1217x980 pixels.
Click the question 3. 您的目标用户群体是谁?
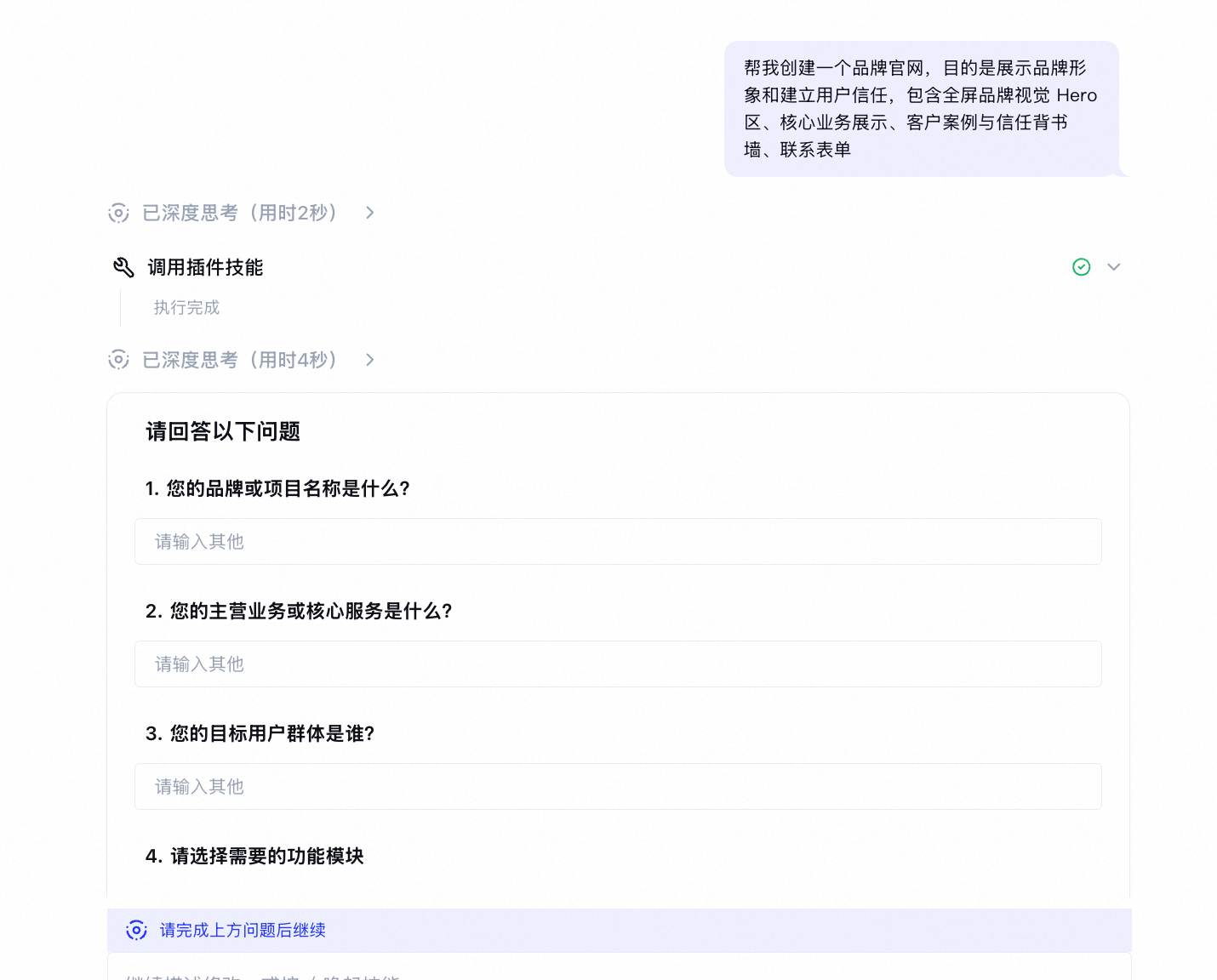click(260, 733)
